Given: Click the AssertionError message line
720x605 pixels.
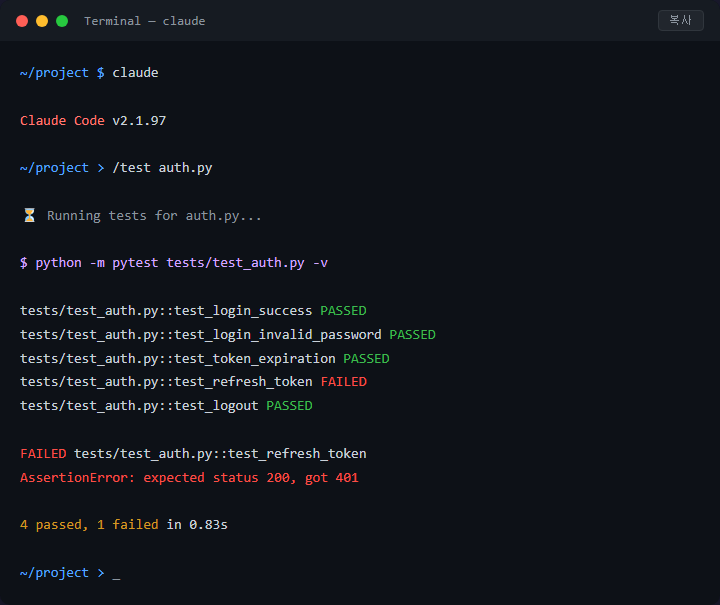Looking at the screenshot, I should [189, 477].
